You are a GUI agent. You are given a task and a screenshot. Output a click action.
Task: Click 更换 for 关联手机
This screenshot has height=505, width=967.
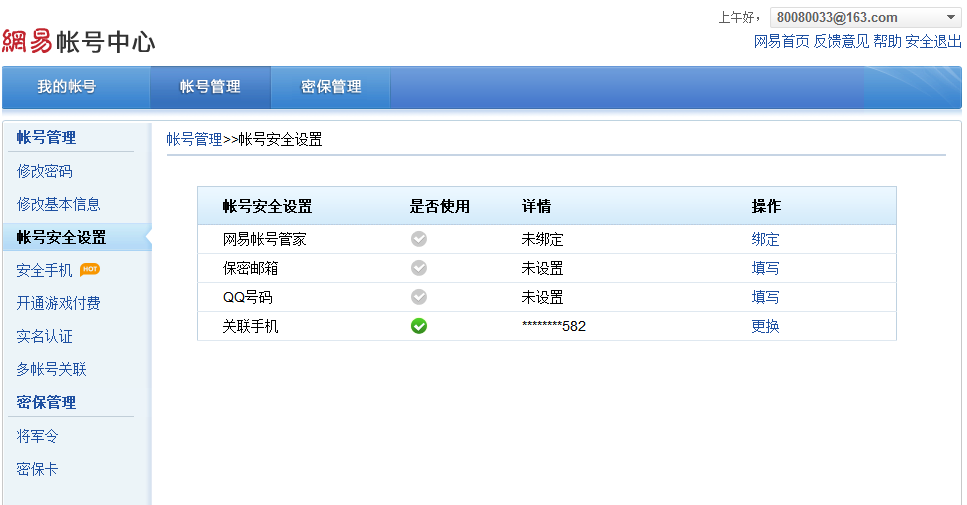click(x=765, y=326)
